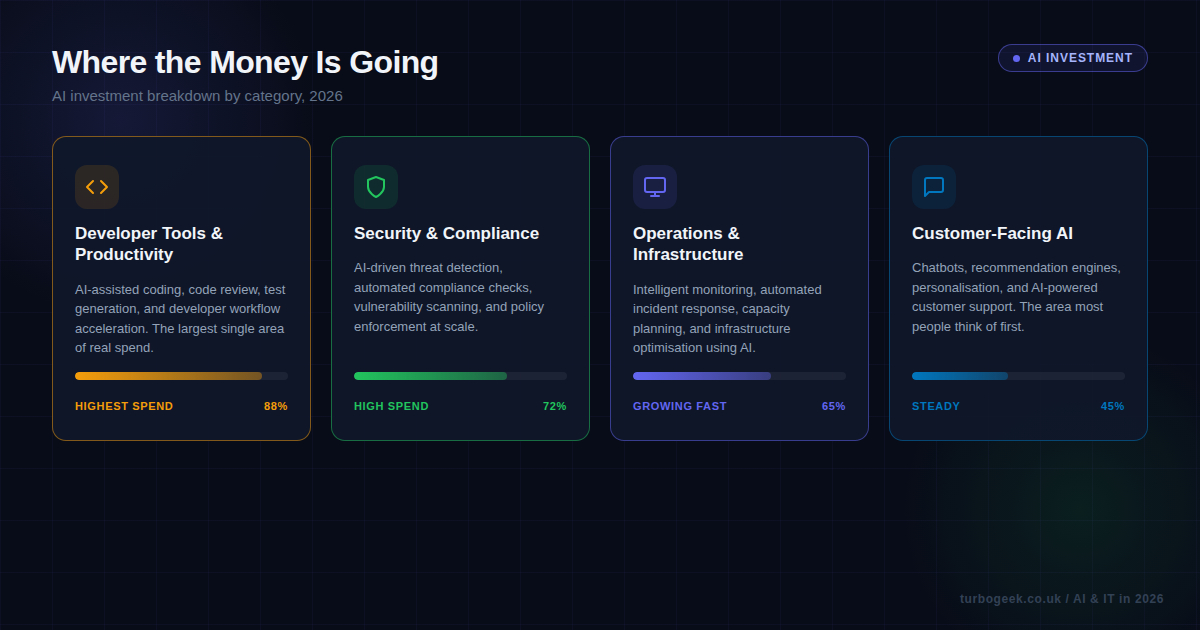Click the 72% value on Security card
The image size is (1200, 630).
[556, 406]
